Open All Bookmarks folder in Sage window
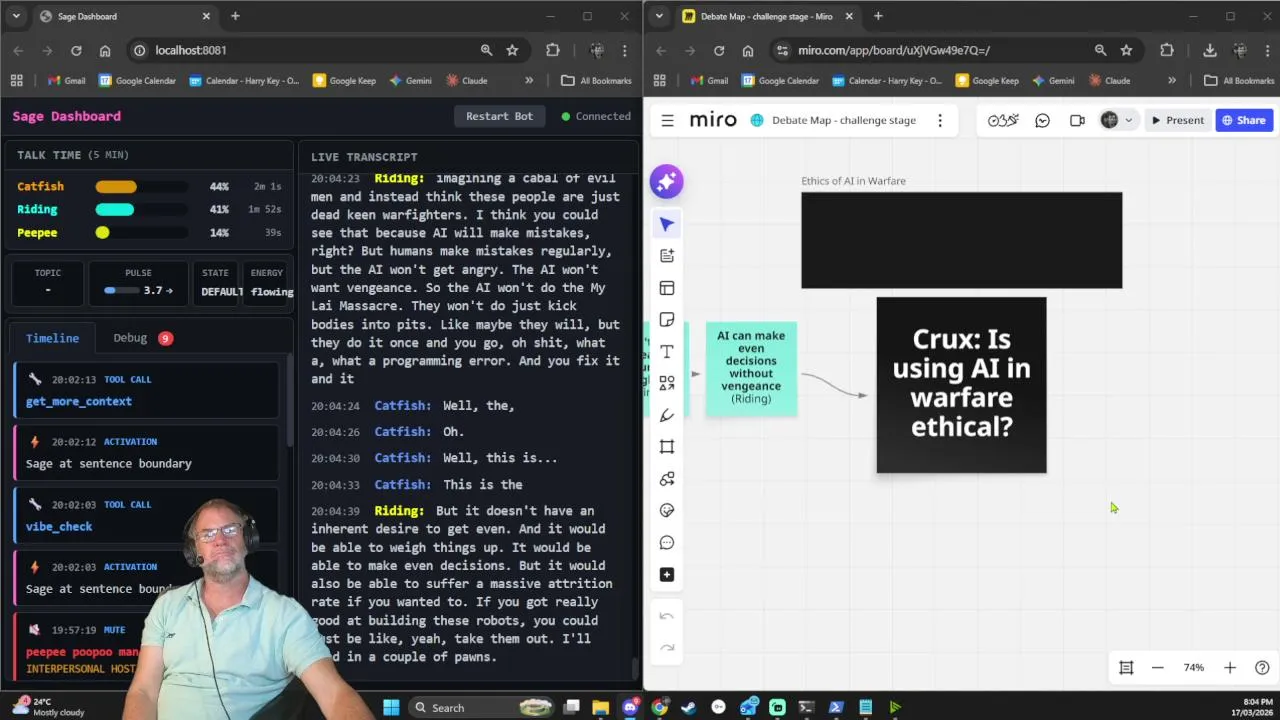 (596, 81)
